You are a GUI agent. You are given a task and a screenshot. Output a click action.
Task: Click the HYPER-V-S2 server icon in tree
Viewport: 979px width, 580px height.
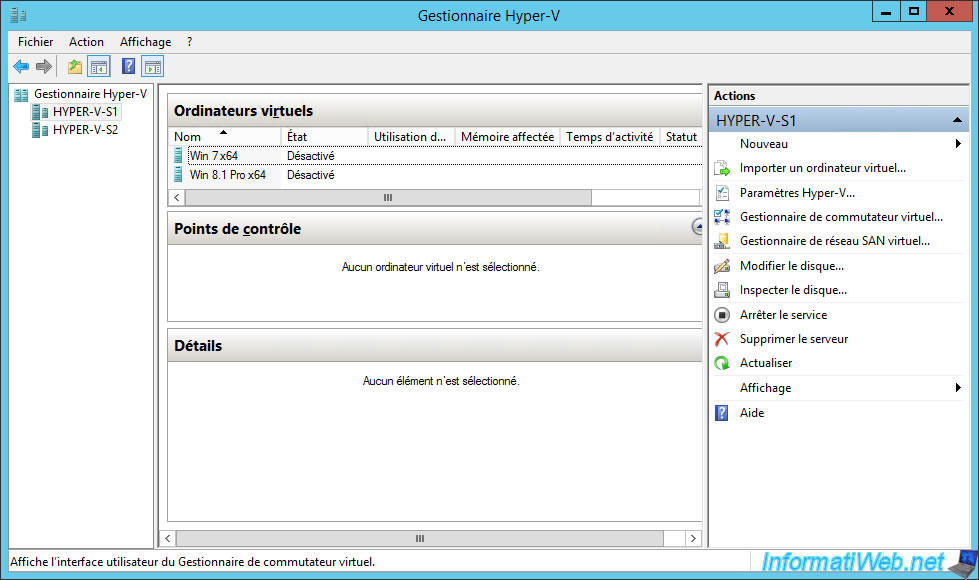[40, 130]
